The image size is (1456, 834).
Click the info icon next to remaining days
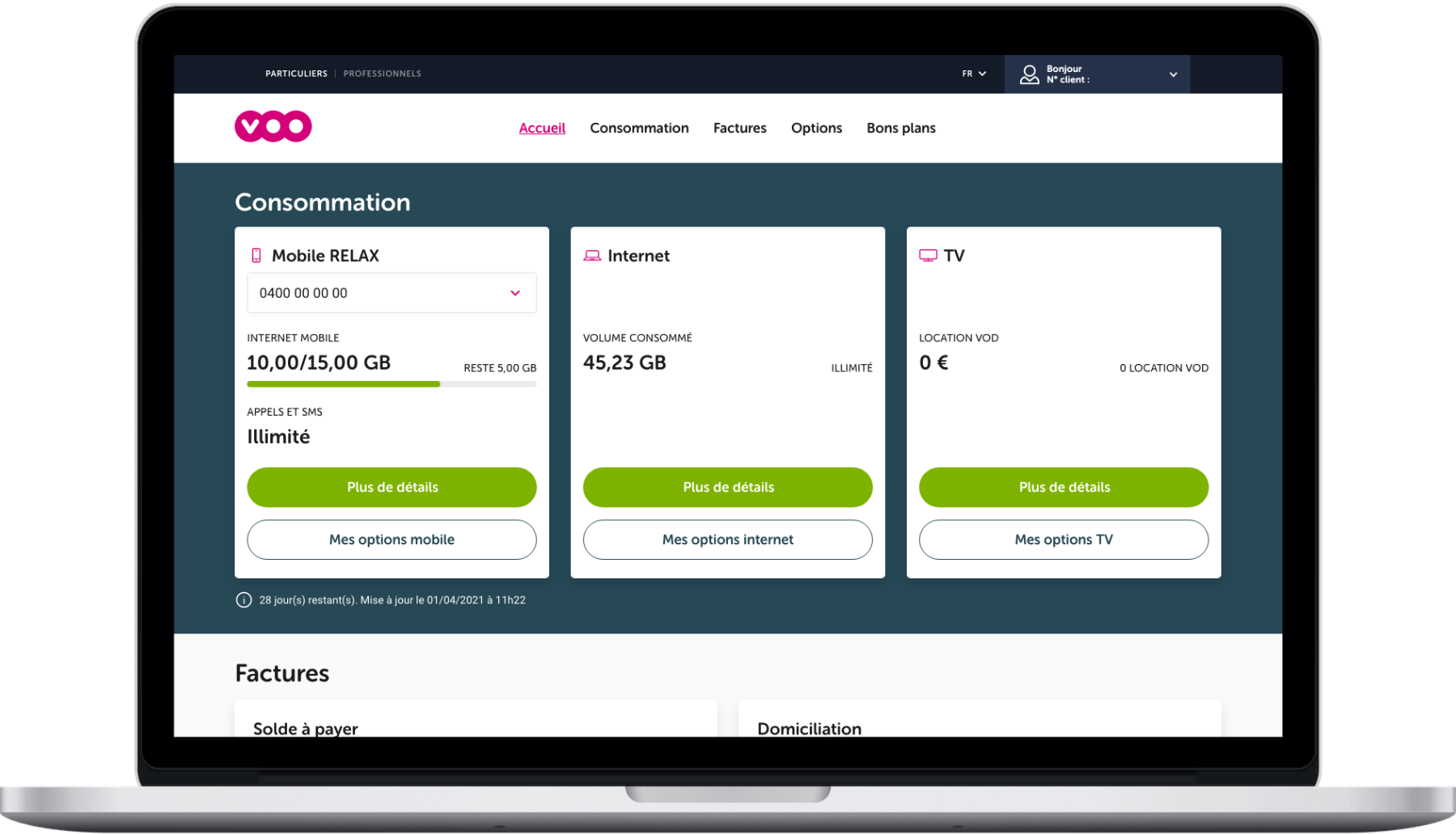pyautogui.click(x=243, y=599)
